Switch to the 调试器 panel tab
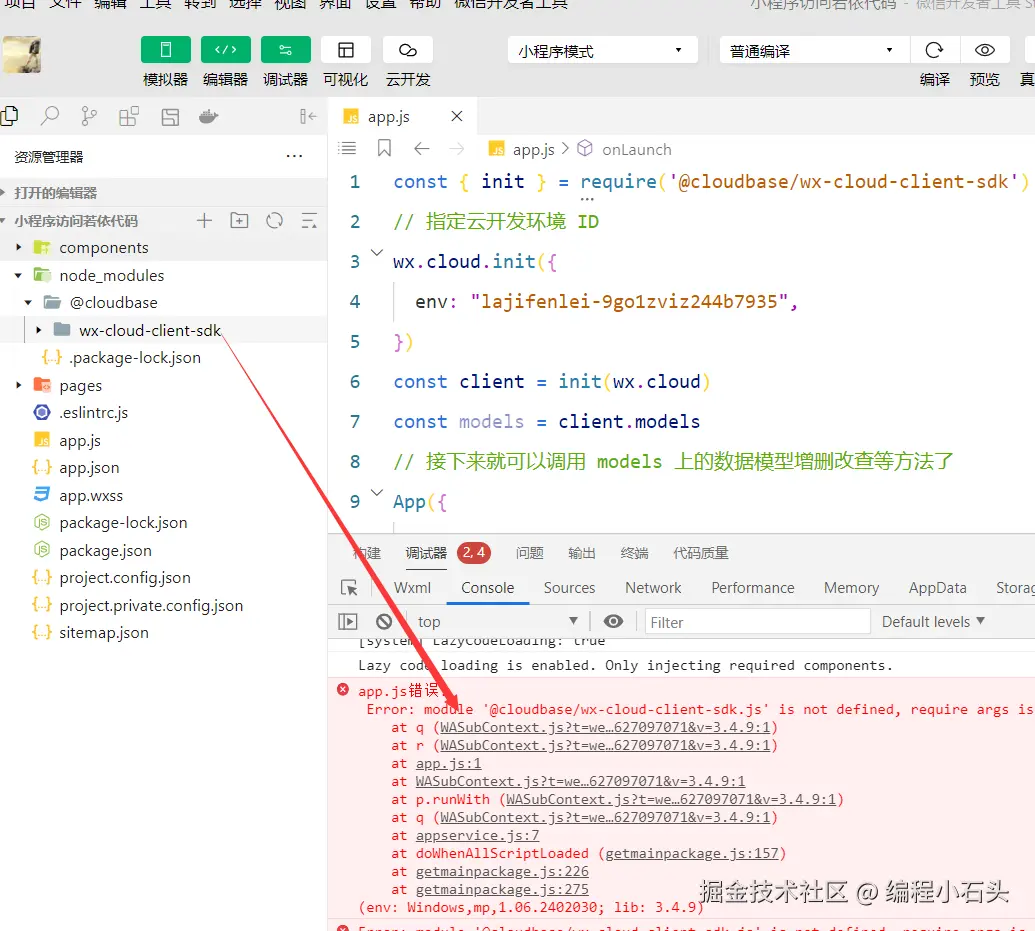 click(x=426, y=553)
